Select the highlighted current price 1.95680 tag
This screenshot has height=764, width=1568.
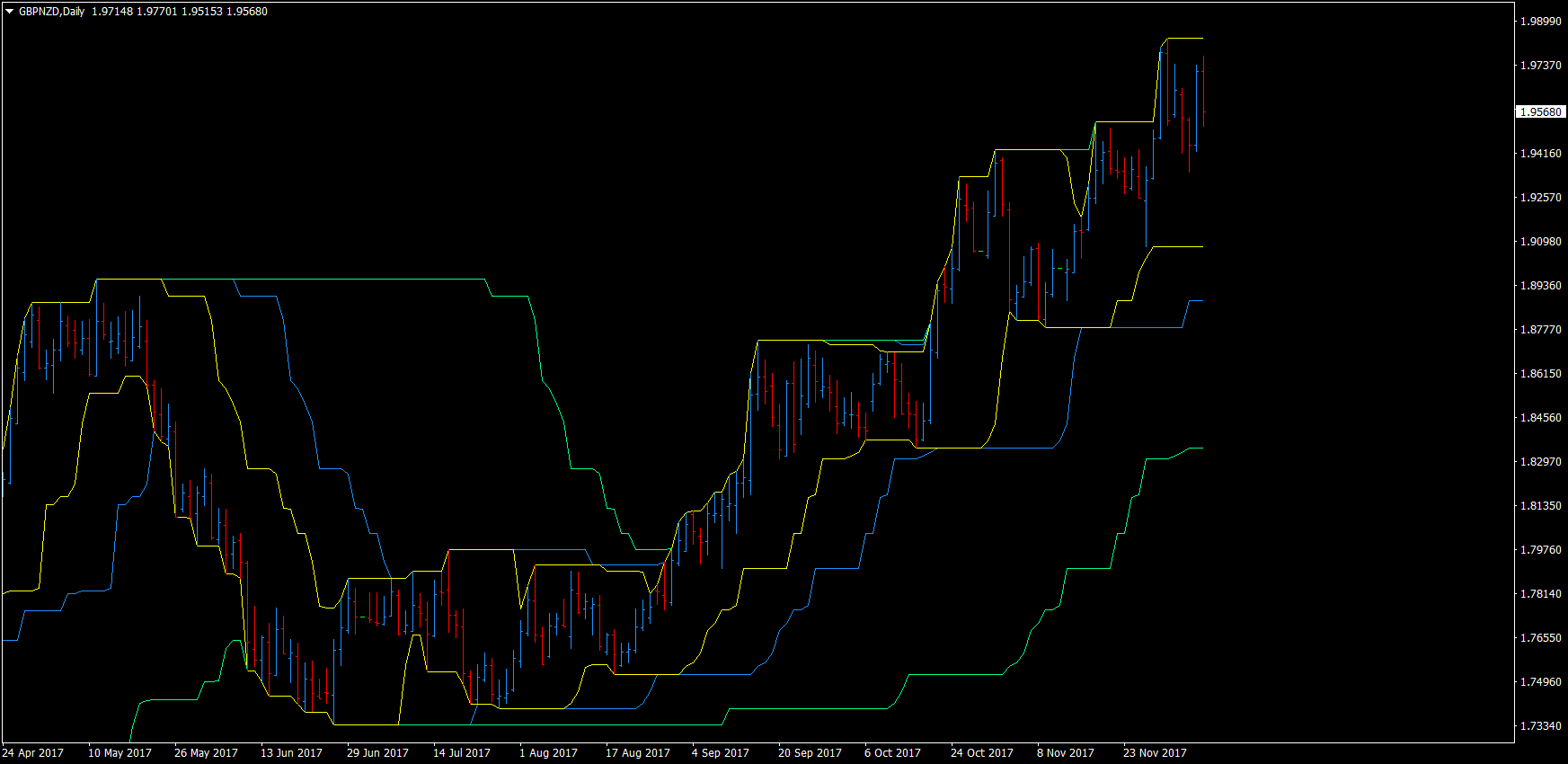click(x=1540, y=112)
